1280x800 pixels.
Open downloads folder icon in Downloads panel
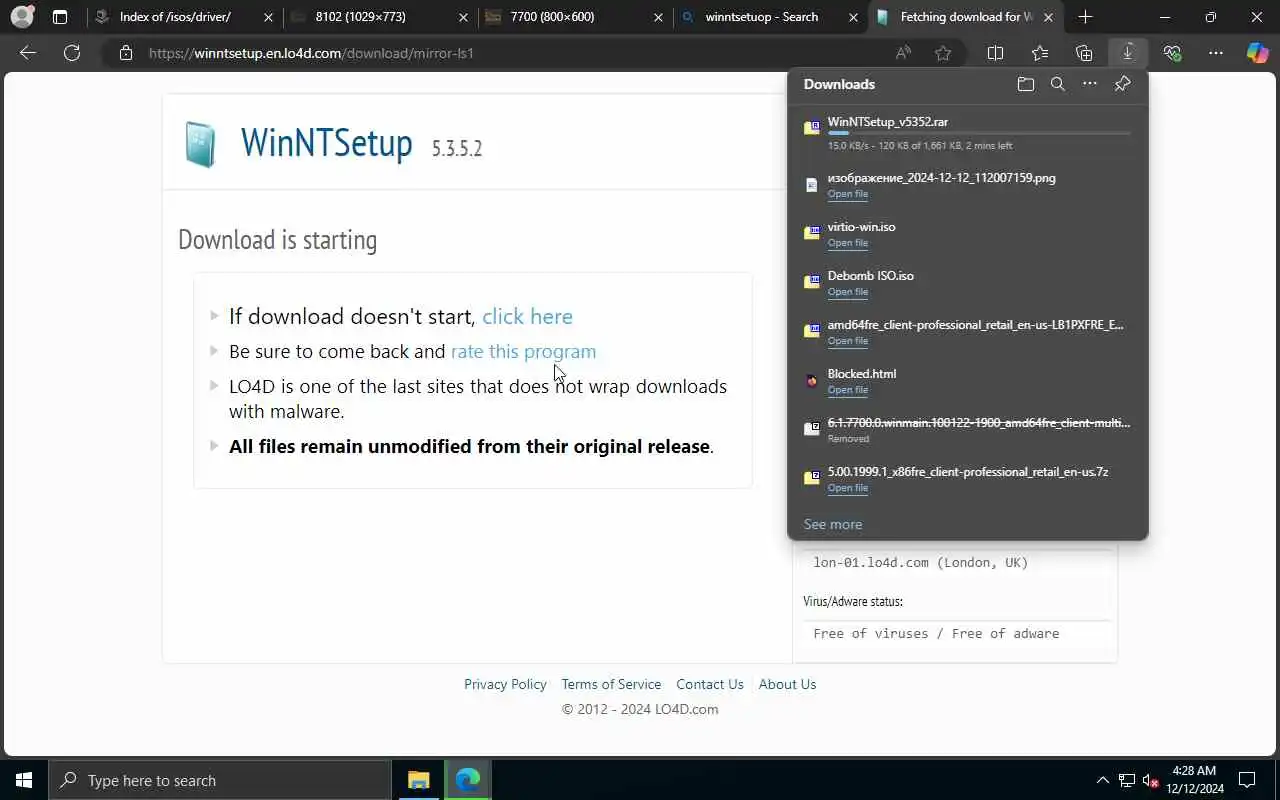point(1025,84)
